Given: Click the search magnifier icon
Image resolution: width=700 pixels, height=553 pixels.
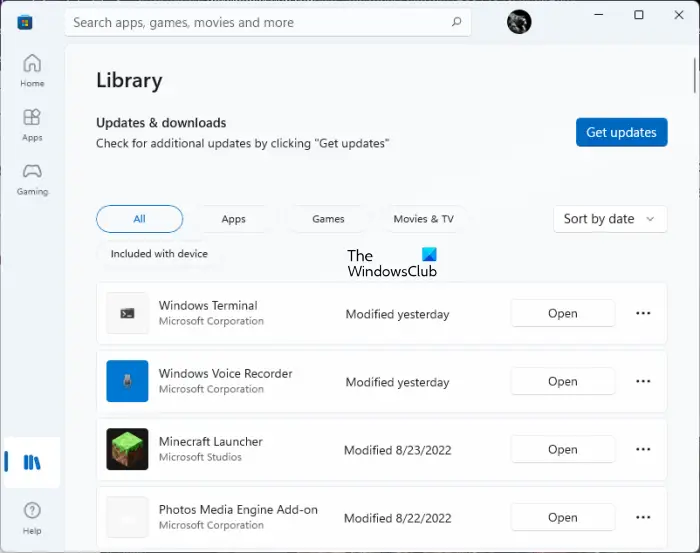Looking at the screenshot, I should [456, 22].
